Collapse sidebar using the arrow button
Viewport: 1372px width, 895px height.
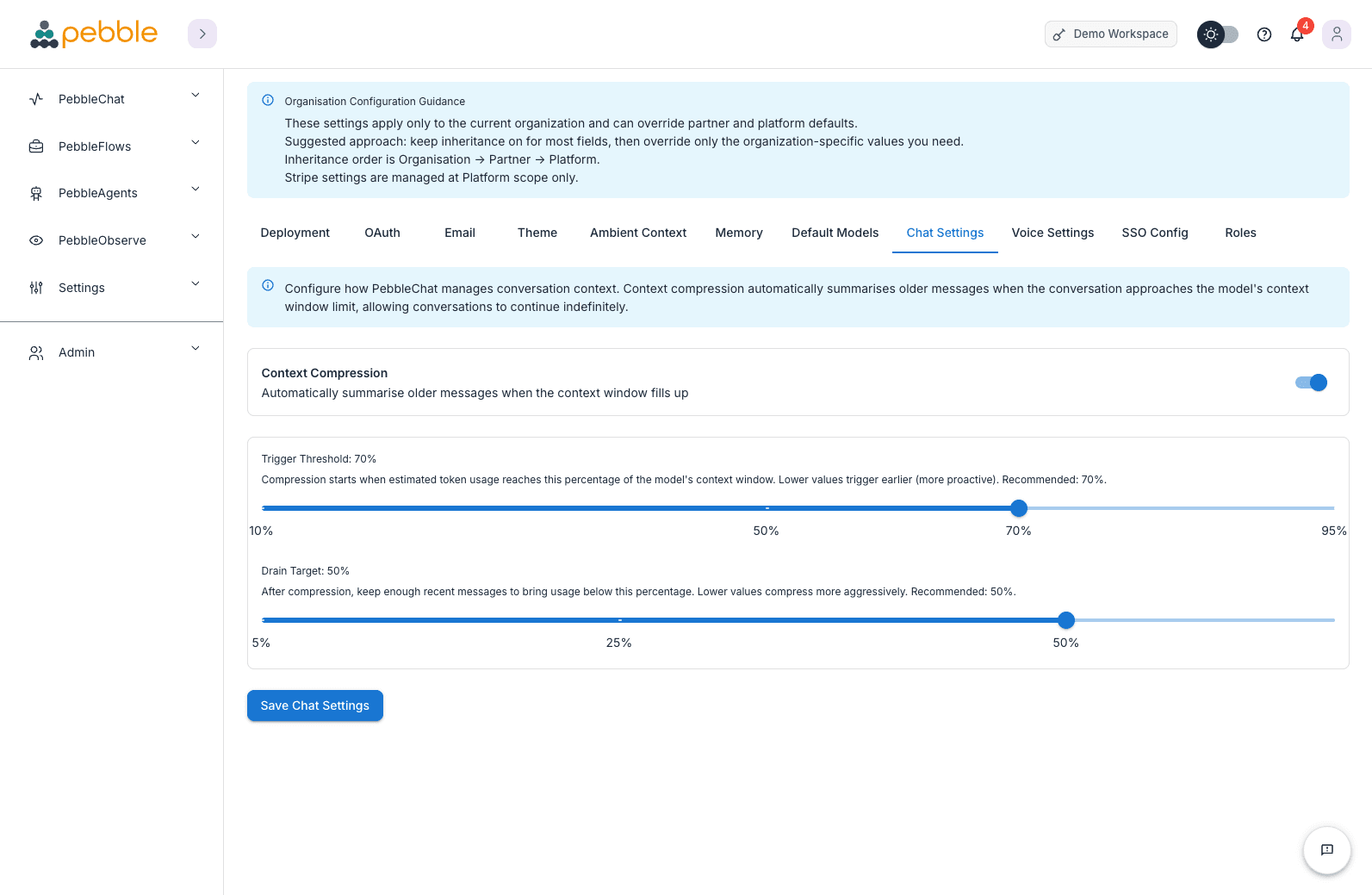coord(202,34)
